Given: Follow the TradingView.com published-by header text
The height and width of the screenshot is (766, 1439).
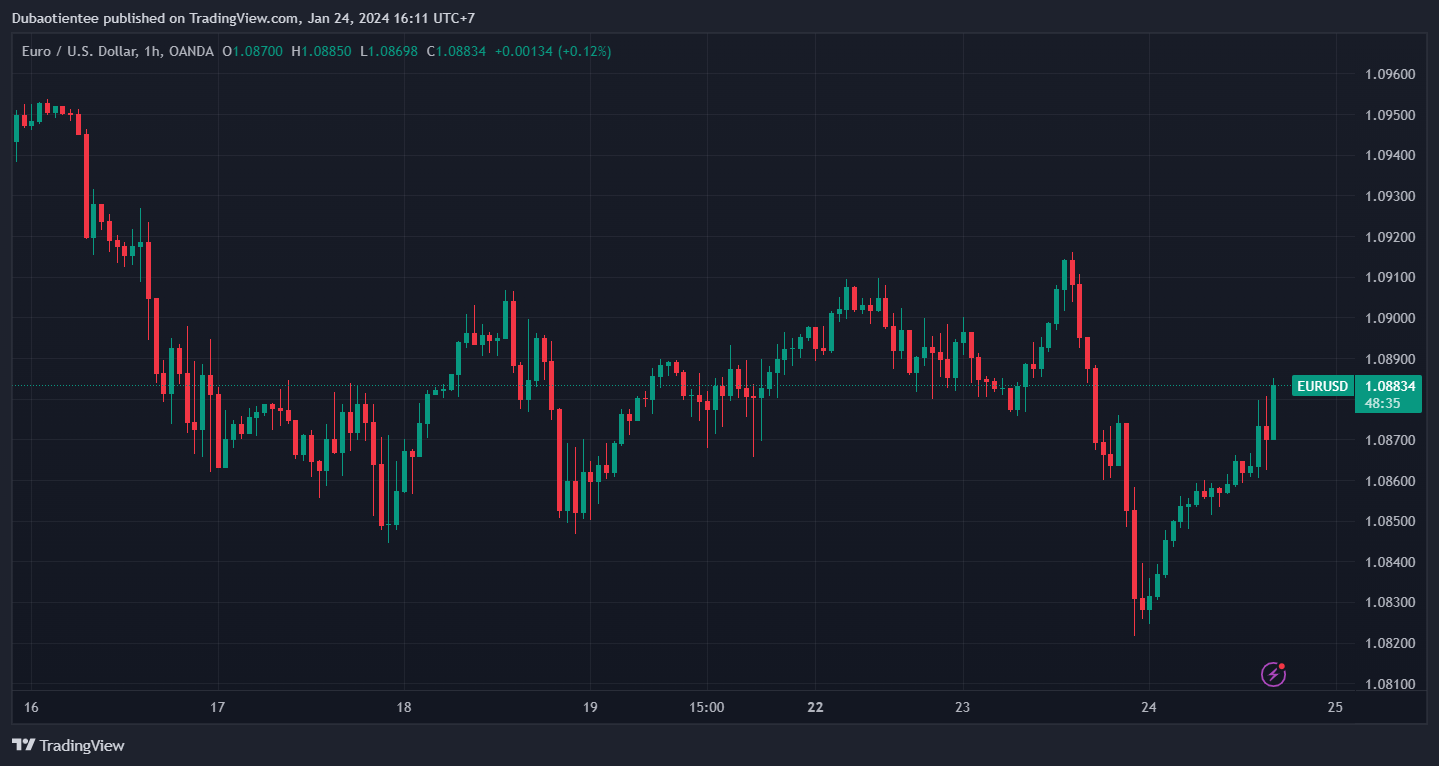Looking at the screenshot, I should tap(243, 18).
